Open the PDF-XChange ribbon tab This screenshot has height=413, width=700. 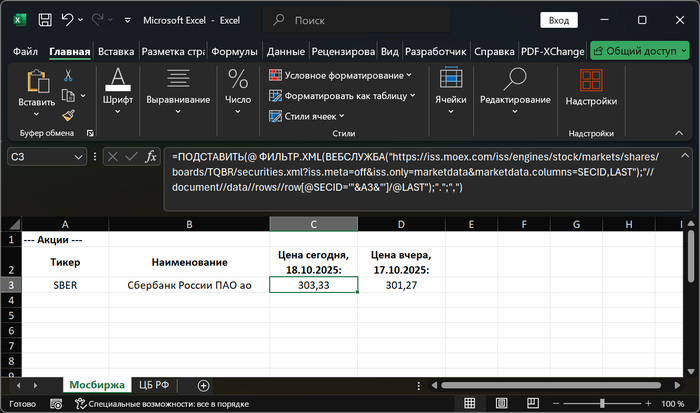click(x=553, y=52)
